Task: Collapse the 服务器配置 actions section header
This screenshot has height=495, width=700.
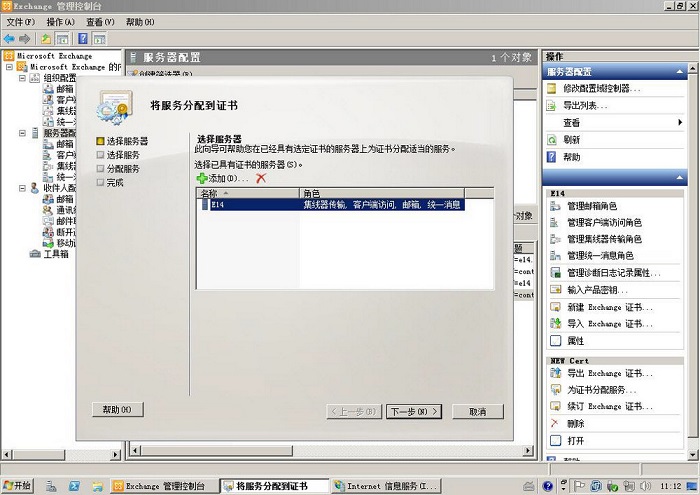Action: tap(679, 72)
